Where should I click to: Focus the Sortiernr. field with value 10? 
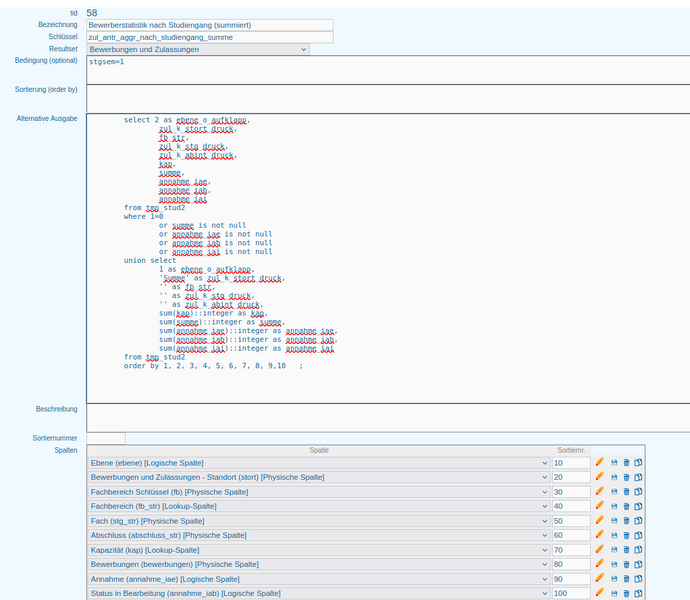(x=571, y=463)
